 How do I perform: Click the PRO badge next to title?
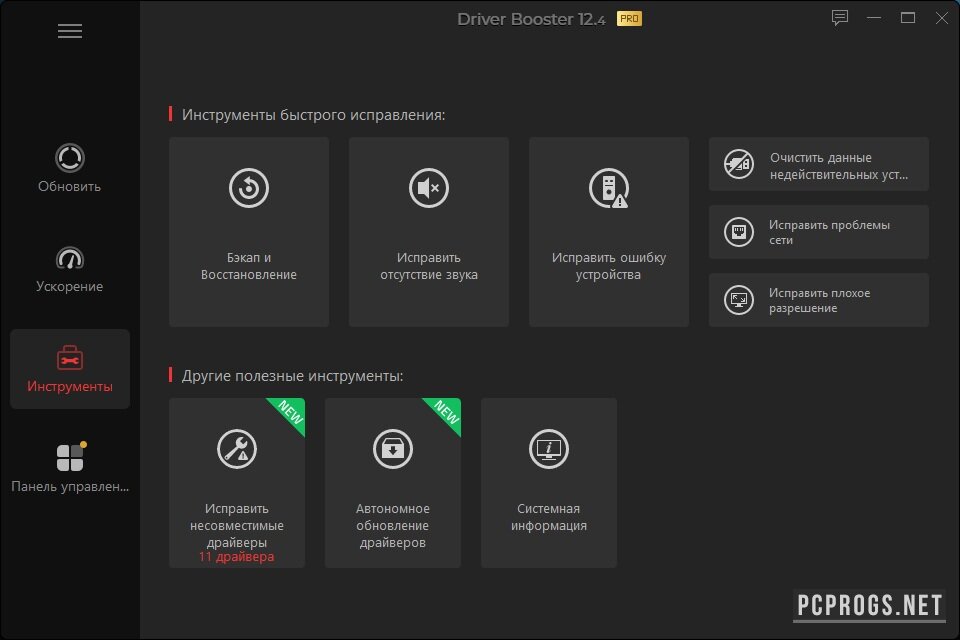[x=629, y=19]
